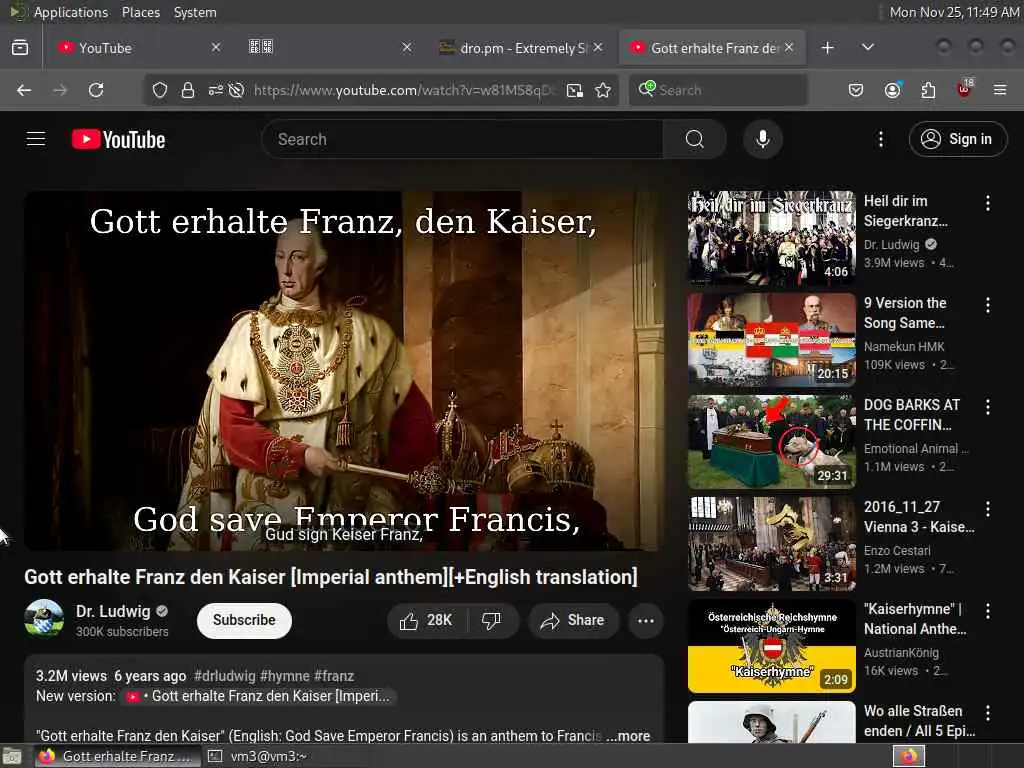Click the Share button

572,620
